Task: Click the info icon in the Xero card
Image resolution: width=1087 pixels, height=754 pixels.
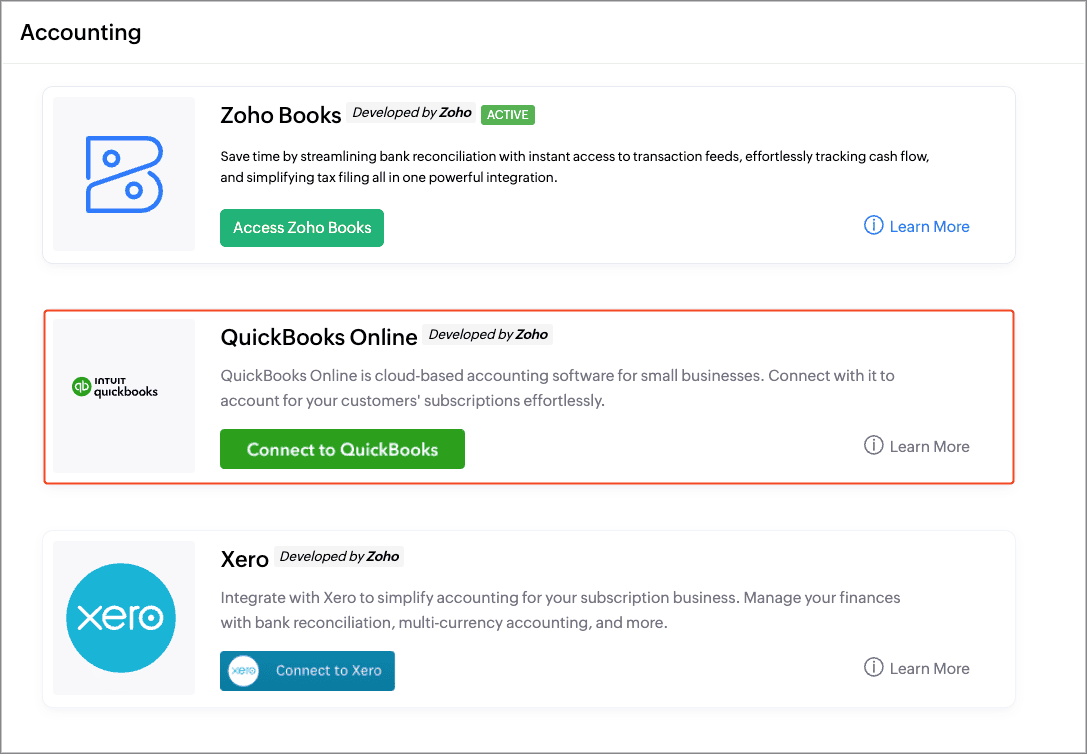Action: [873, 667]
